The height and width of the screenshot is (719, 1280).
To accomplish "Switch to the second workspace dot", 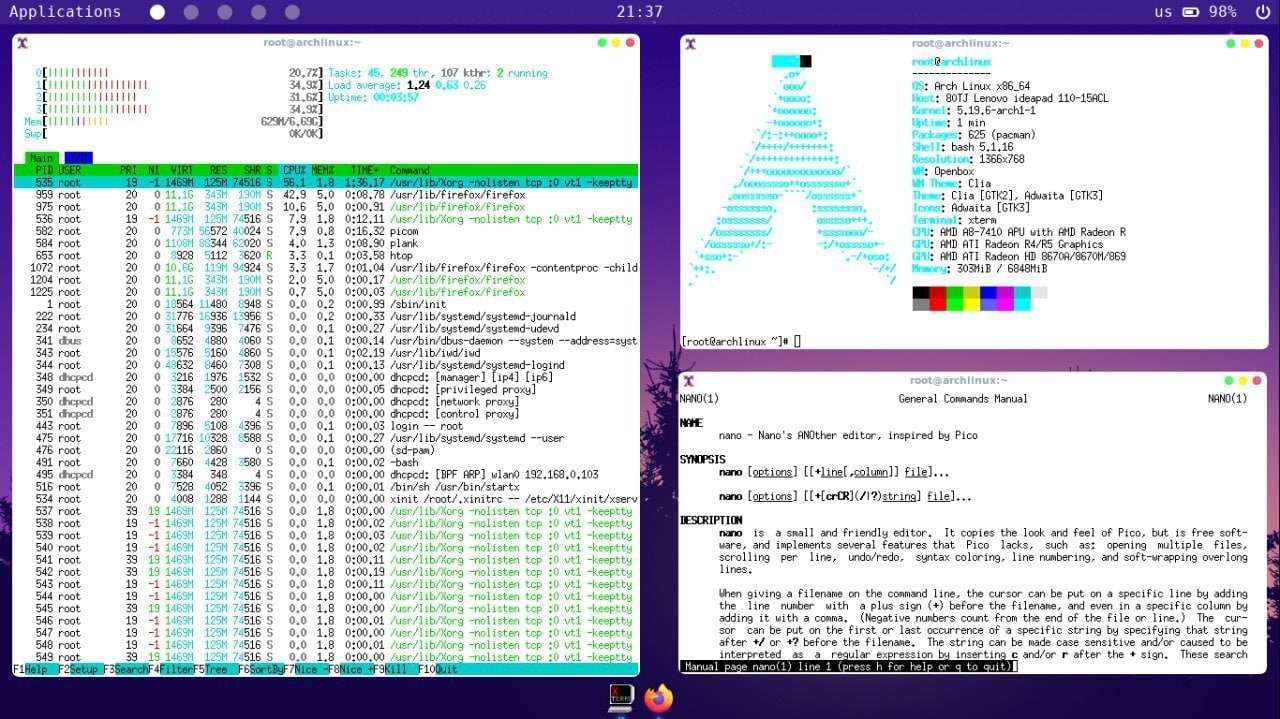I will click(191, 12).
